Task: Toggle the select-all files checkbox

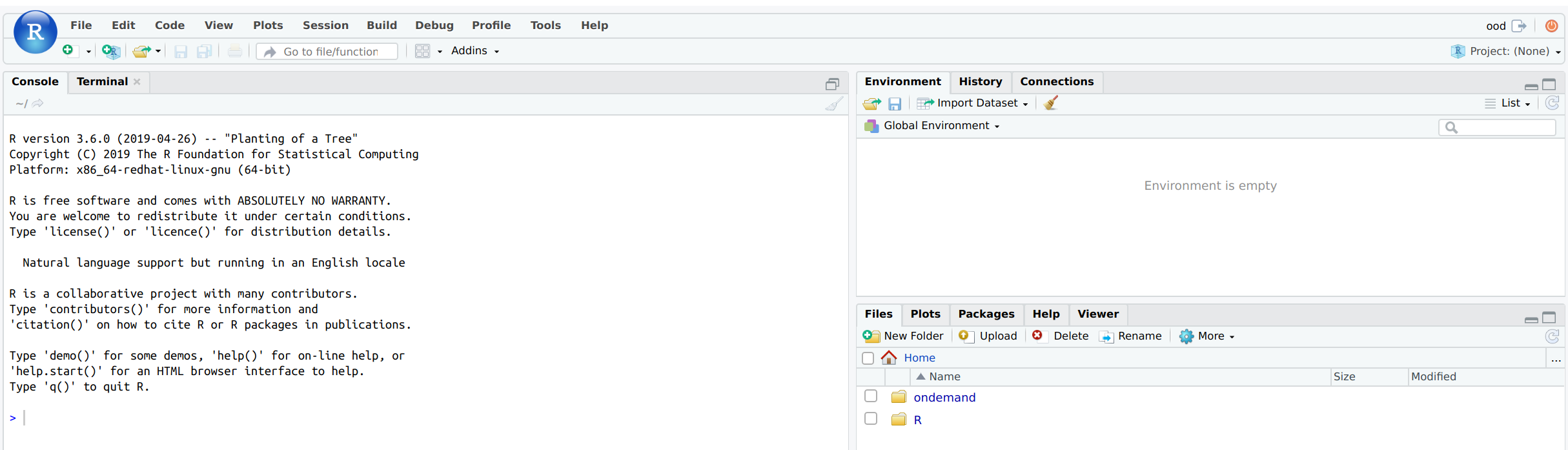Action: coord(868,358)
